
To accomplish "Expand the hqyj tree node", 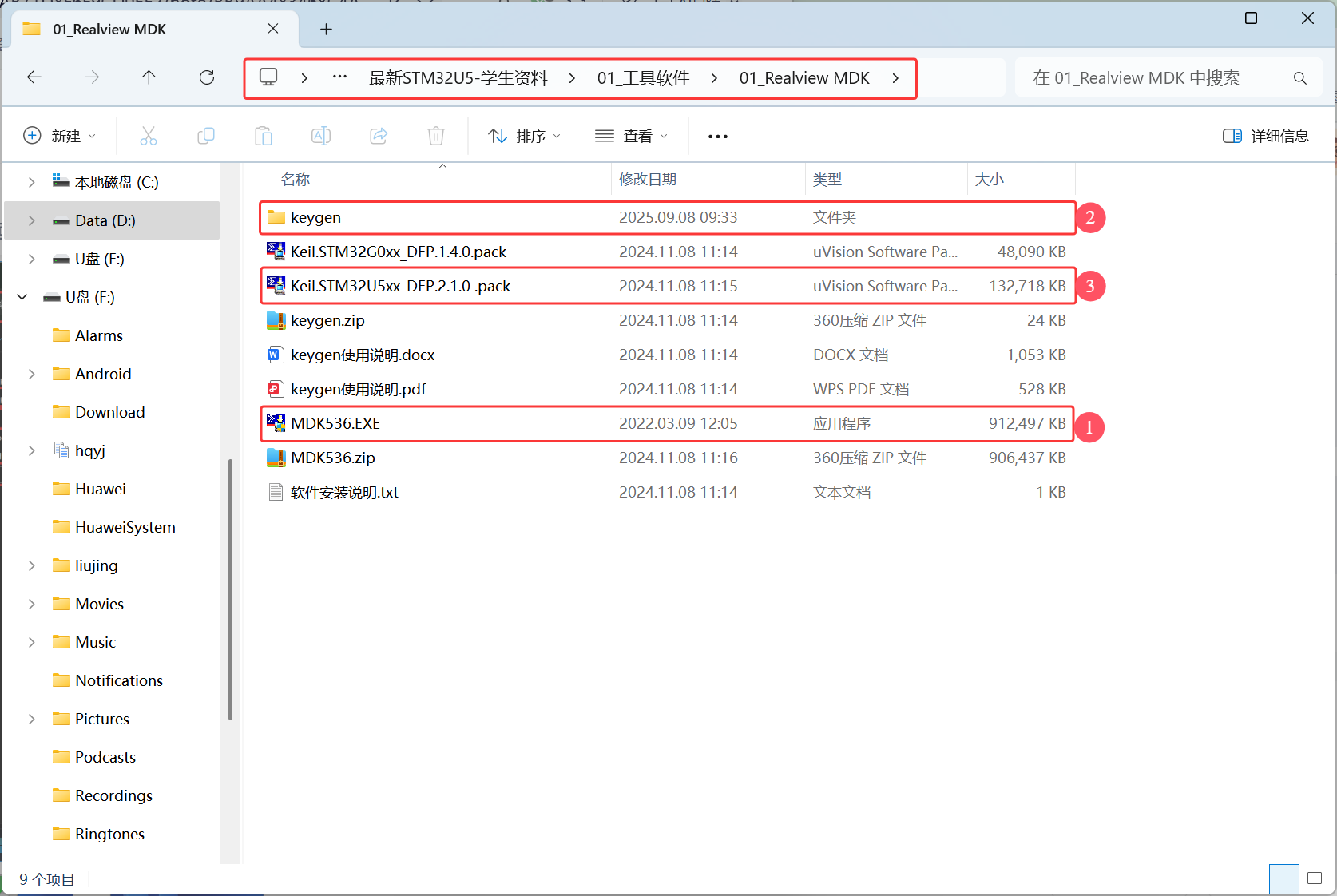I will click(x=31, y=450).
